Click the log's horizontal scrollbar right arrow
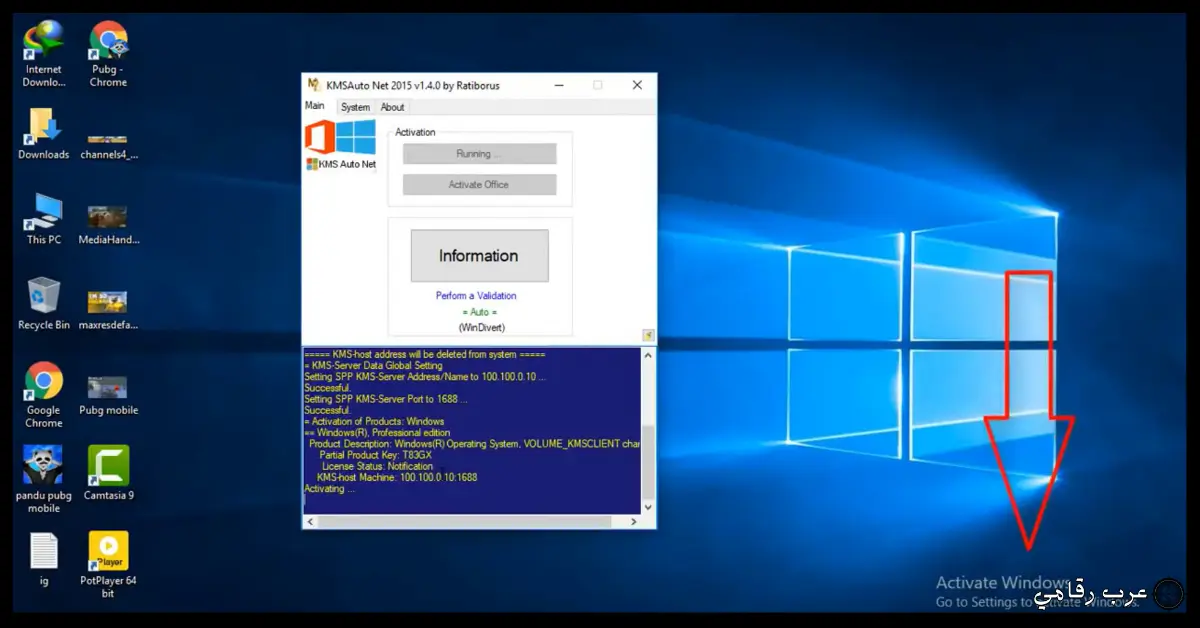The width and height of the screenshot is (1200, 628). (633, 522)
